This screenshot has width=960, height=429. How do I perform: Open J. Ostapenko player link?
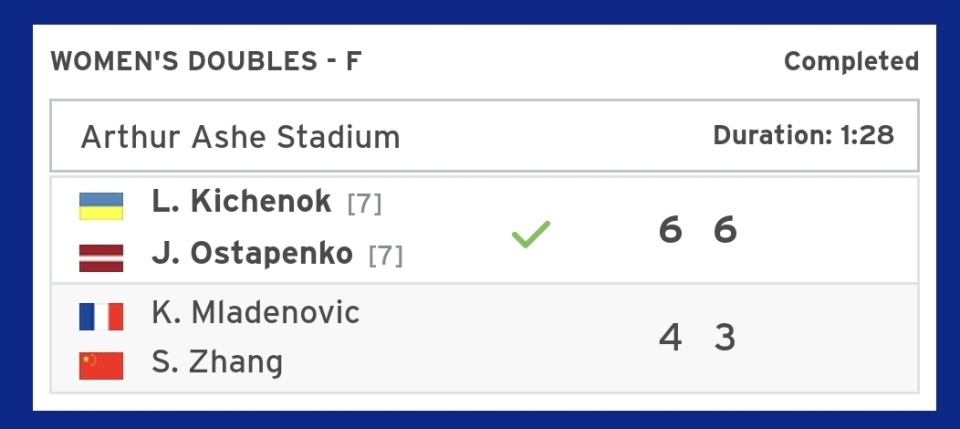coord(252,253)
